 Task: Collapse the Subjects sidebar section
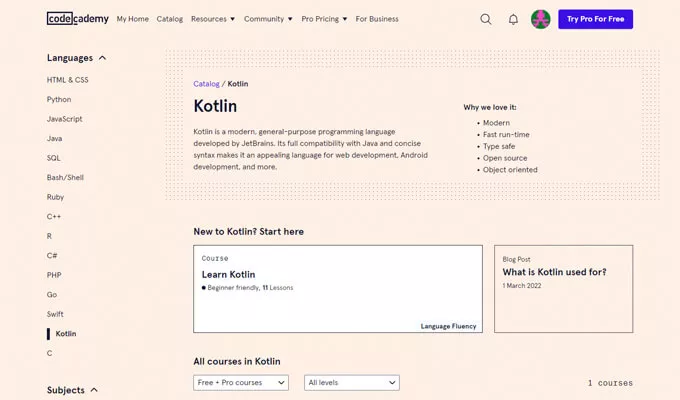tap(72, 390)
